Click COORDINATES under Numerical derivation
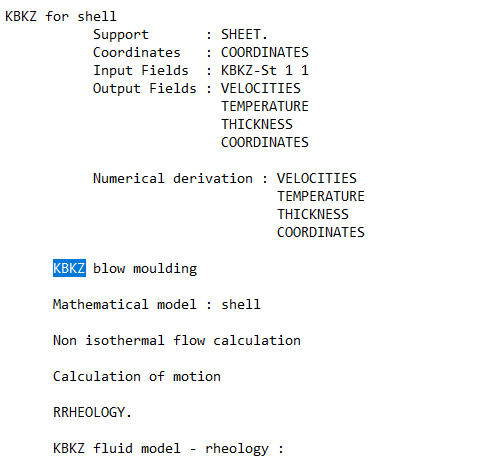Image resolution: width=492 pixels, height=460 pixels. point(321,232)
